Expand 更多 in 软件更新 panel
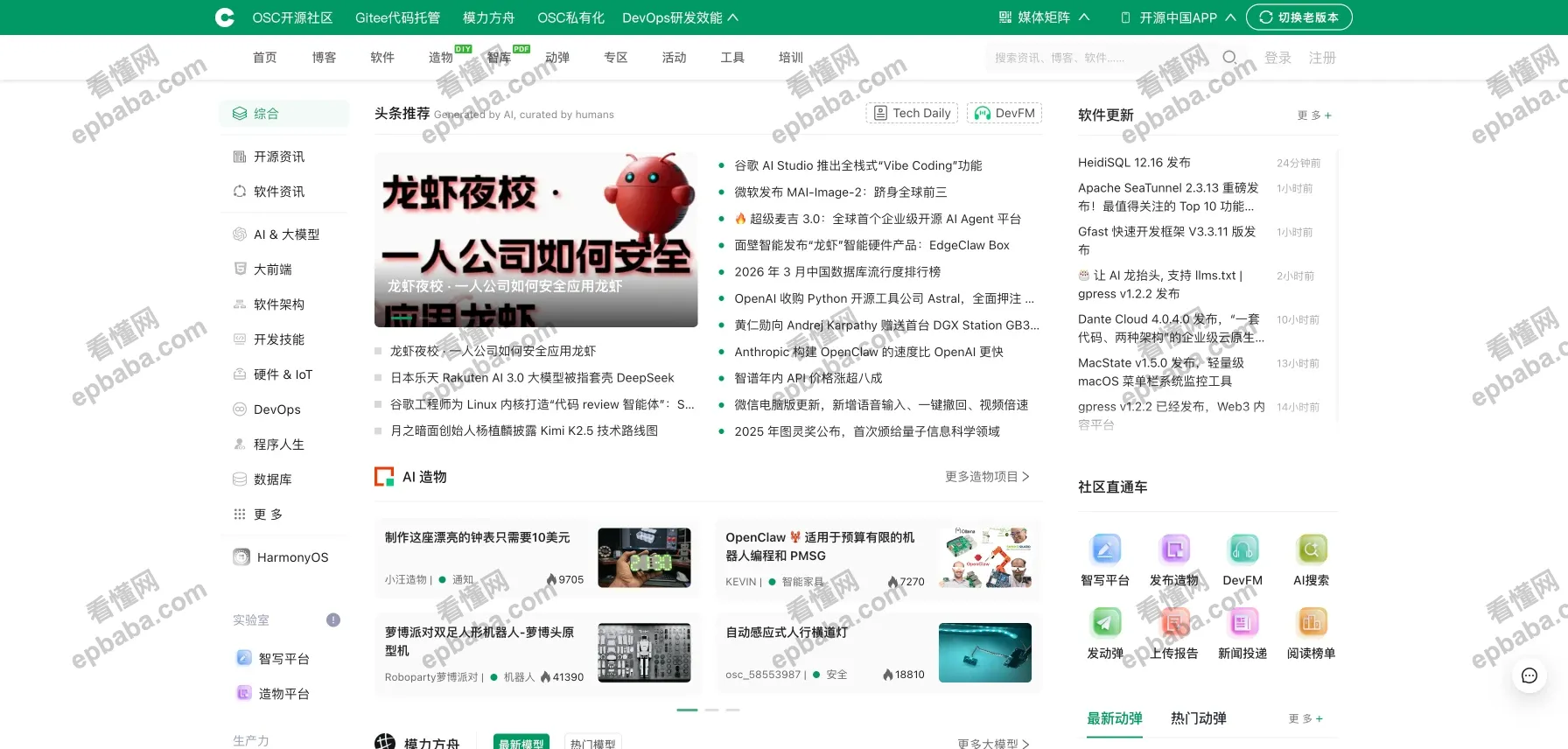 (1314, 115)
